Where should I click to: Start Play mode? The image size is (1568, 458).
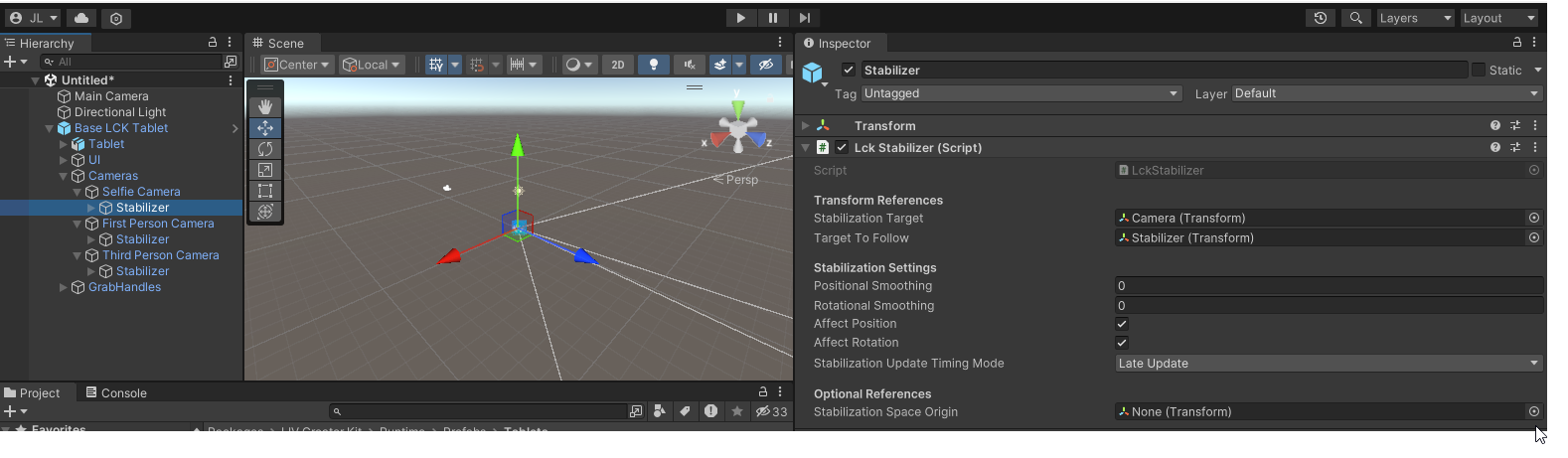click(x=741, y=18)
